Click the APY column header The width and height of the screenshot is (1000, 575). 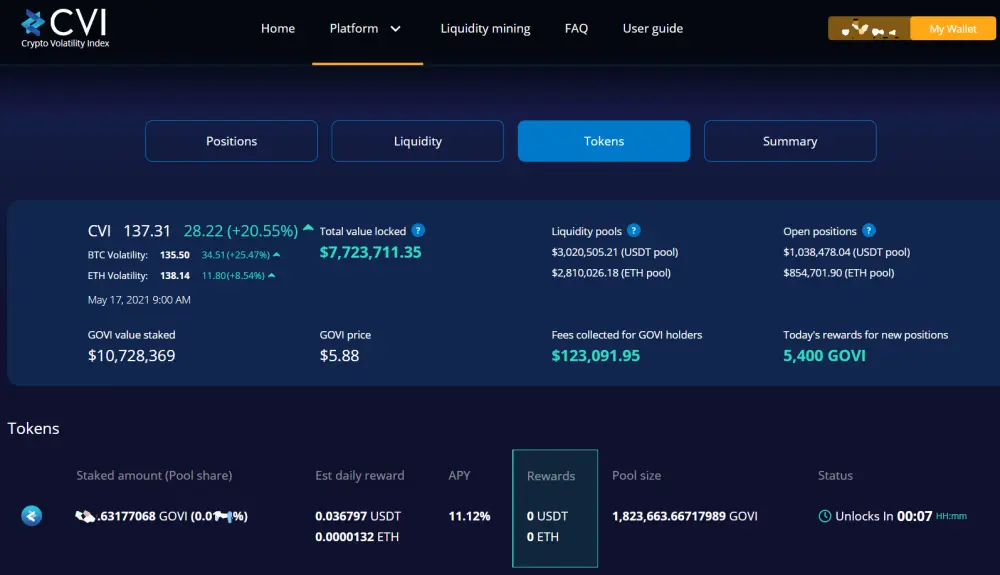coord(459,476)
